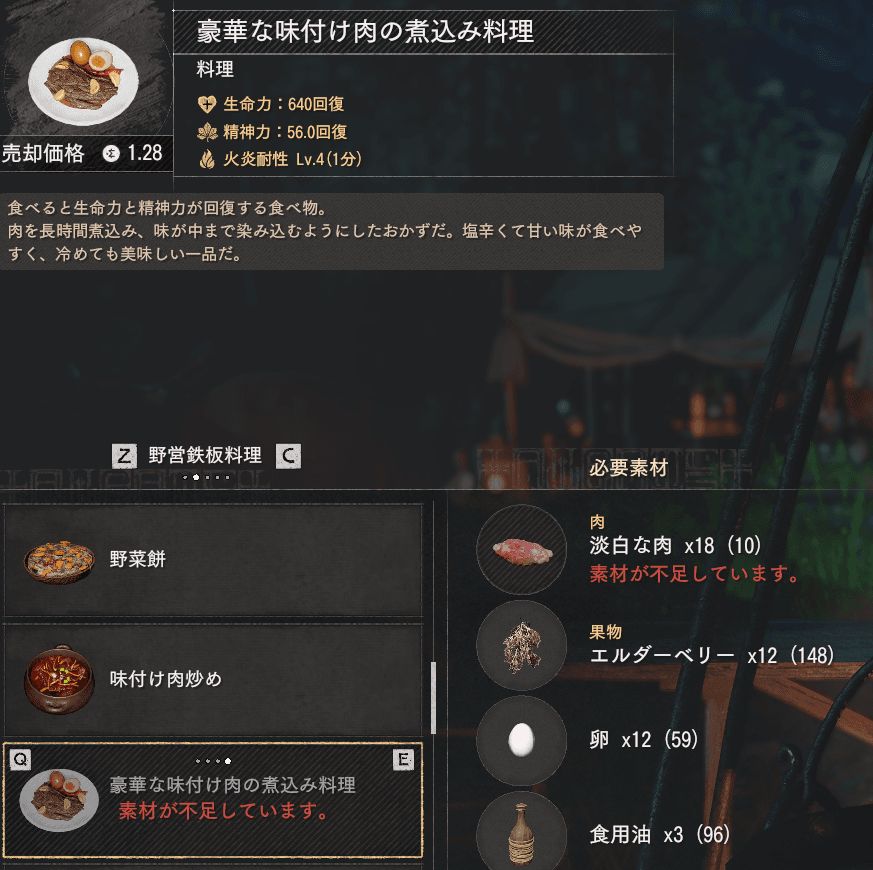Open the 野営鉄板料理 category tab
The image size is (873, 870).
click(x=205, y=455)
